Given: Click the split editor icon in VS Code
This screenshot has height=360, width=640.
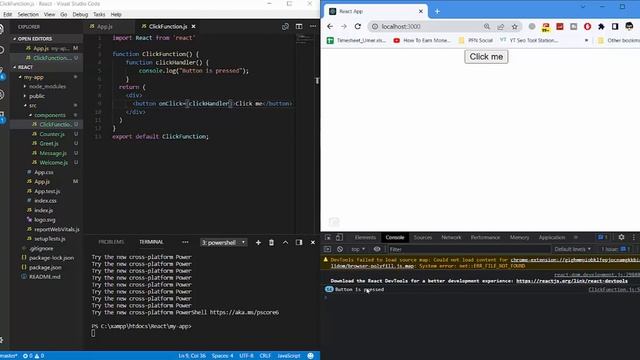Looking at the screenshot, I should [299, 27].
